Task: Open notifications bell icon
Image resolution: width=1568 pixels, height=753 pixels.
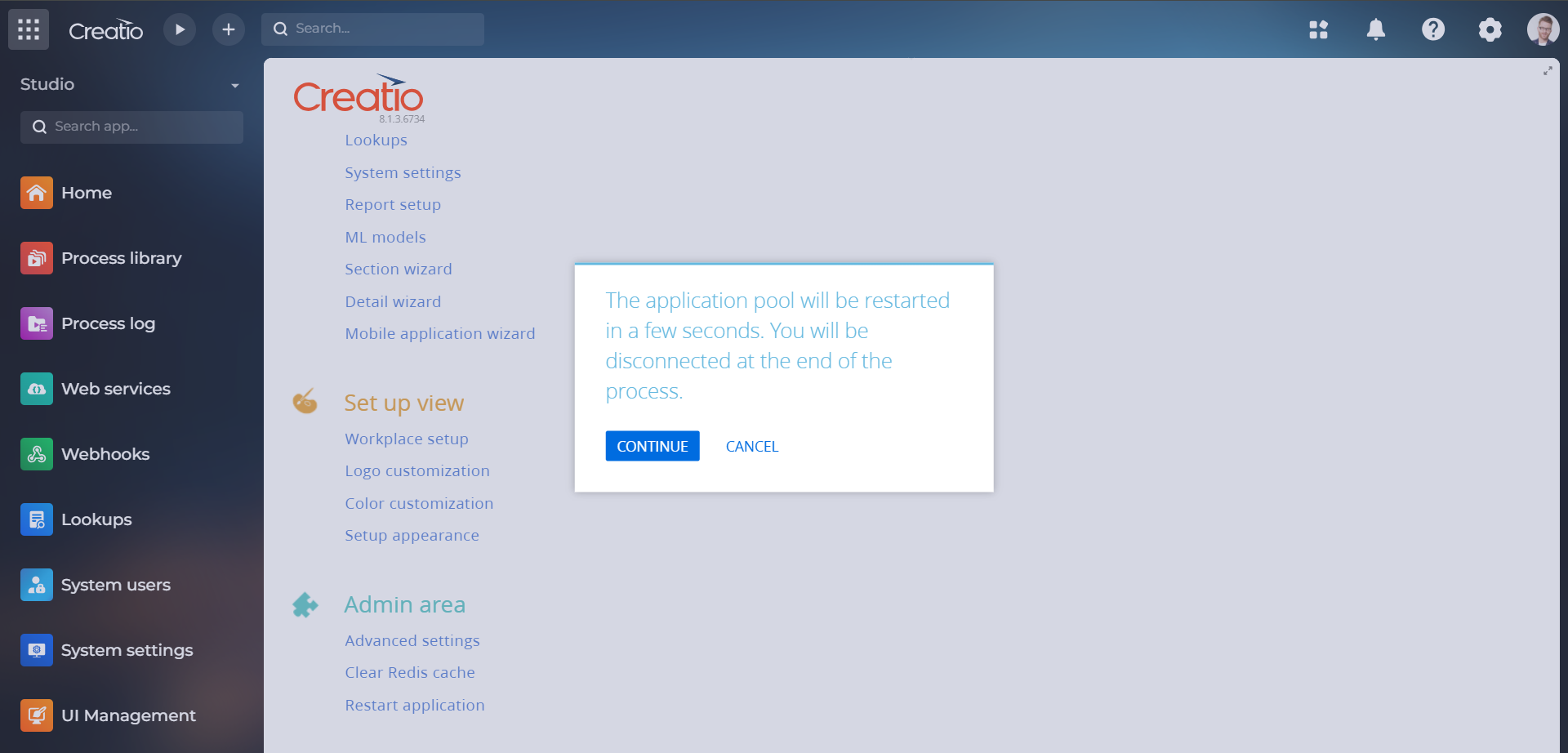Action: click(x=1376, y=29)
